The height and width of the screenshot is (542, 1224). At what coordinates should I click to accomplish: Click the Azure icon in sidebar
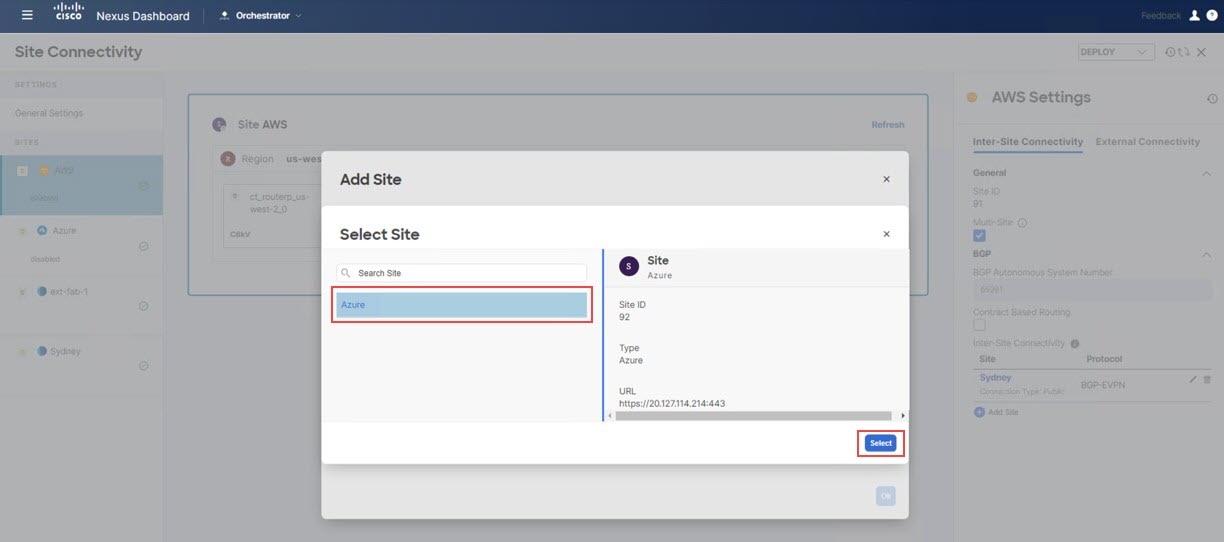43,231
